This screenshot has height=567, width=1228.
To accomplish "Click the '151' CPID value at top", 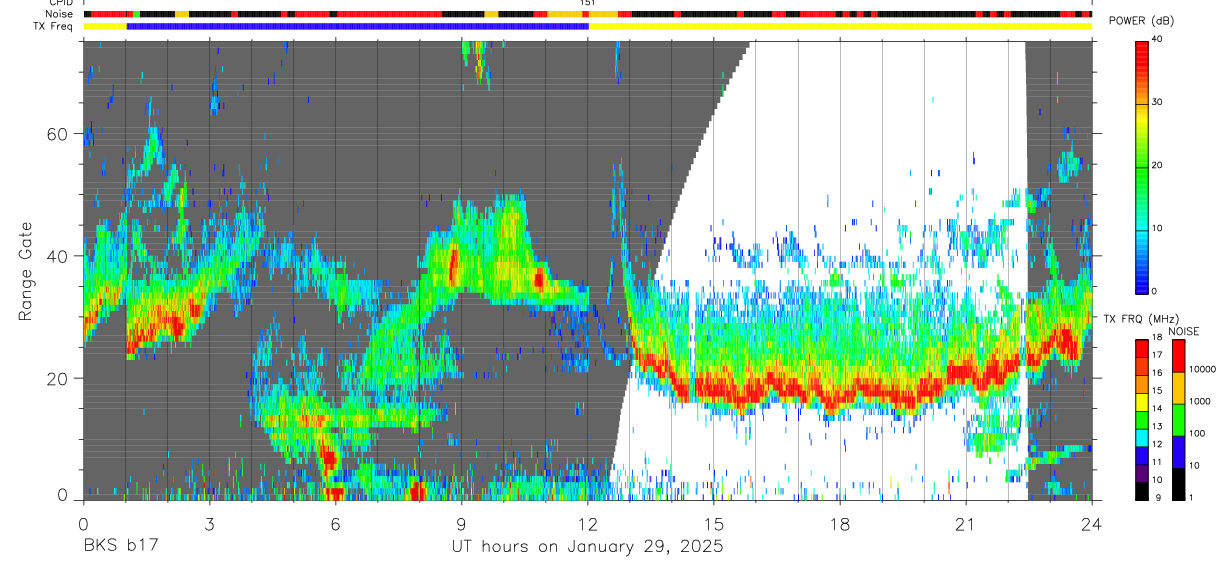I will pyautogui.click(x=588, y=4).
